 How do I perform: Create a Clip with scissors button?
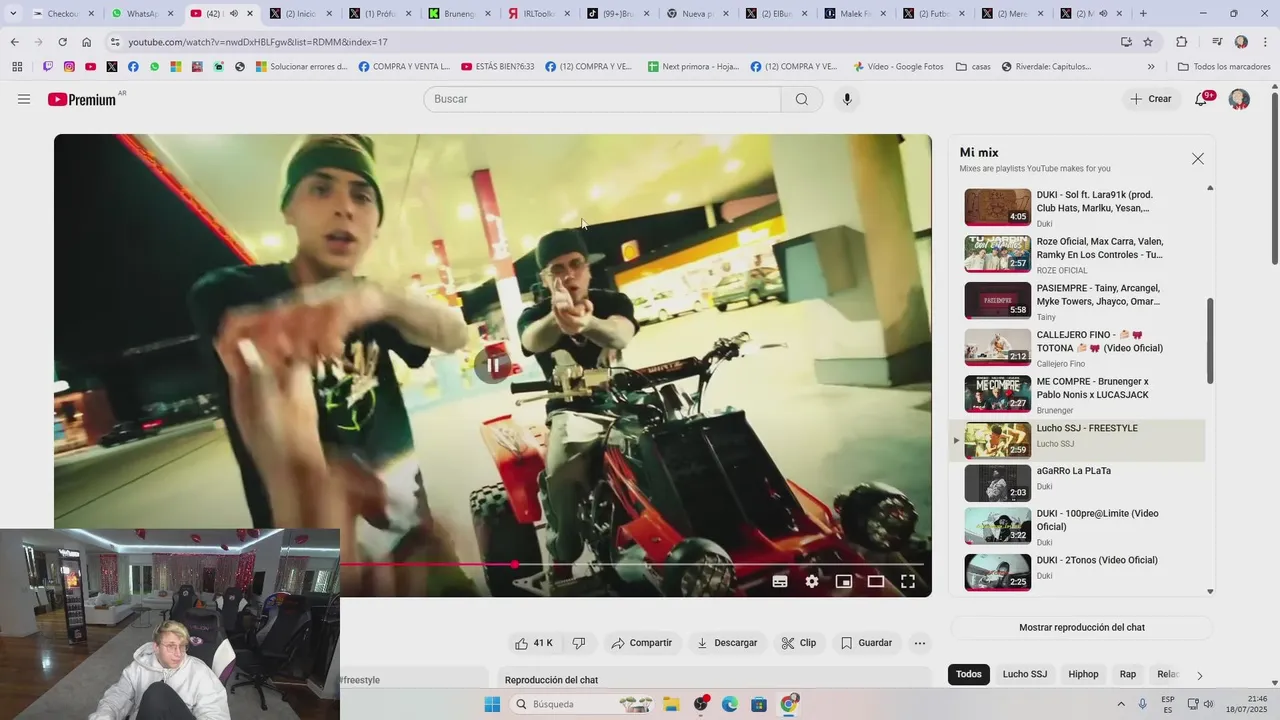[x=799, y=643]
